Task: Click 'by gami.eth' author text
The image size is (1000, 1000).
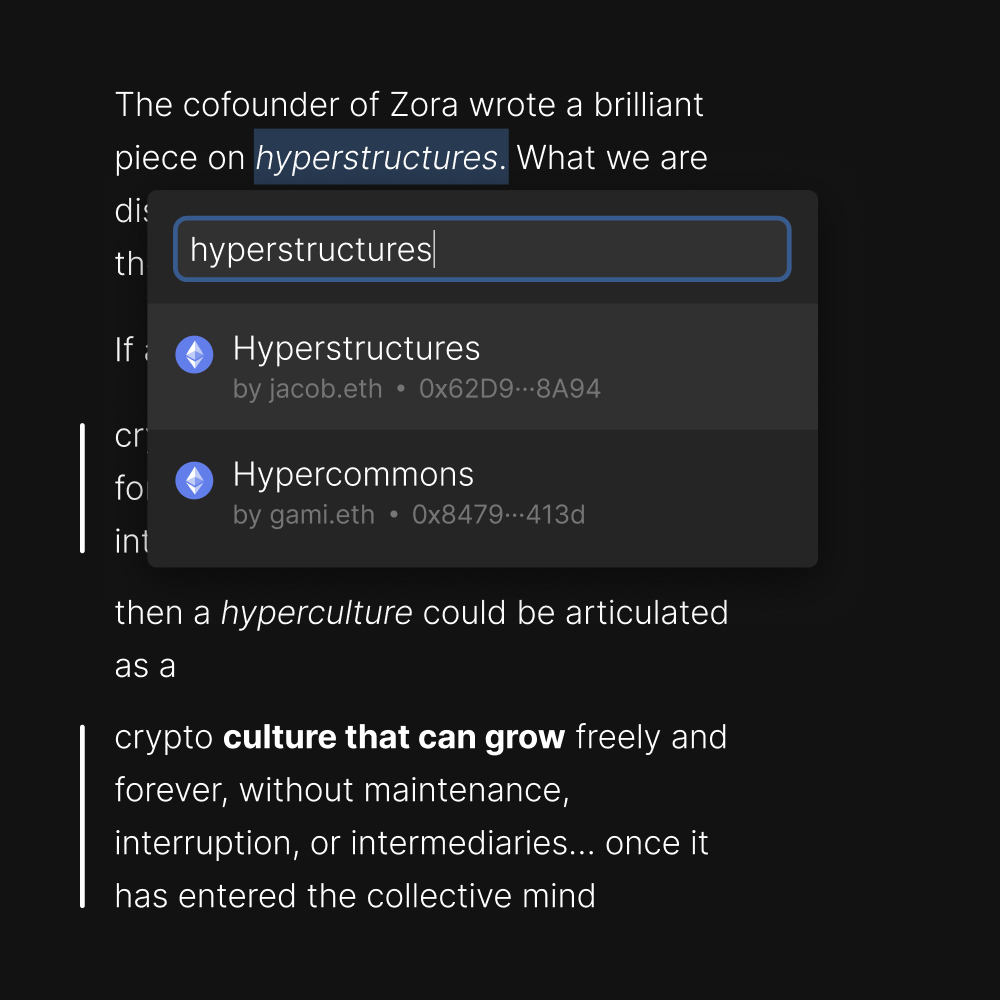Action: [x=304, y=515]
